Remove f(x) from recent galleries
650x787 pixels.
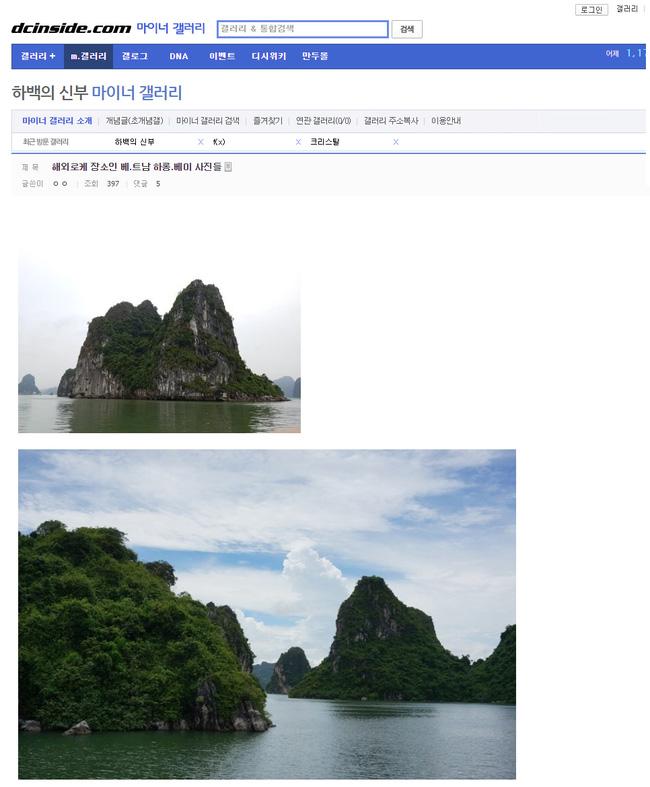(298, 142)
